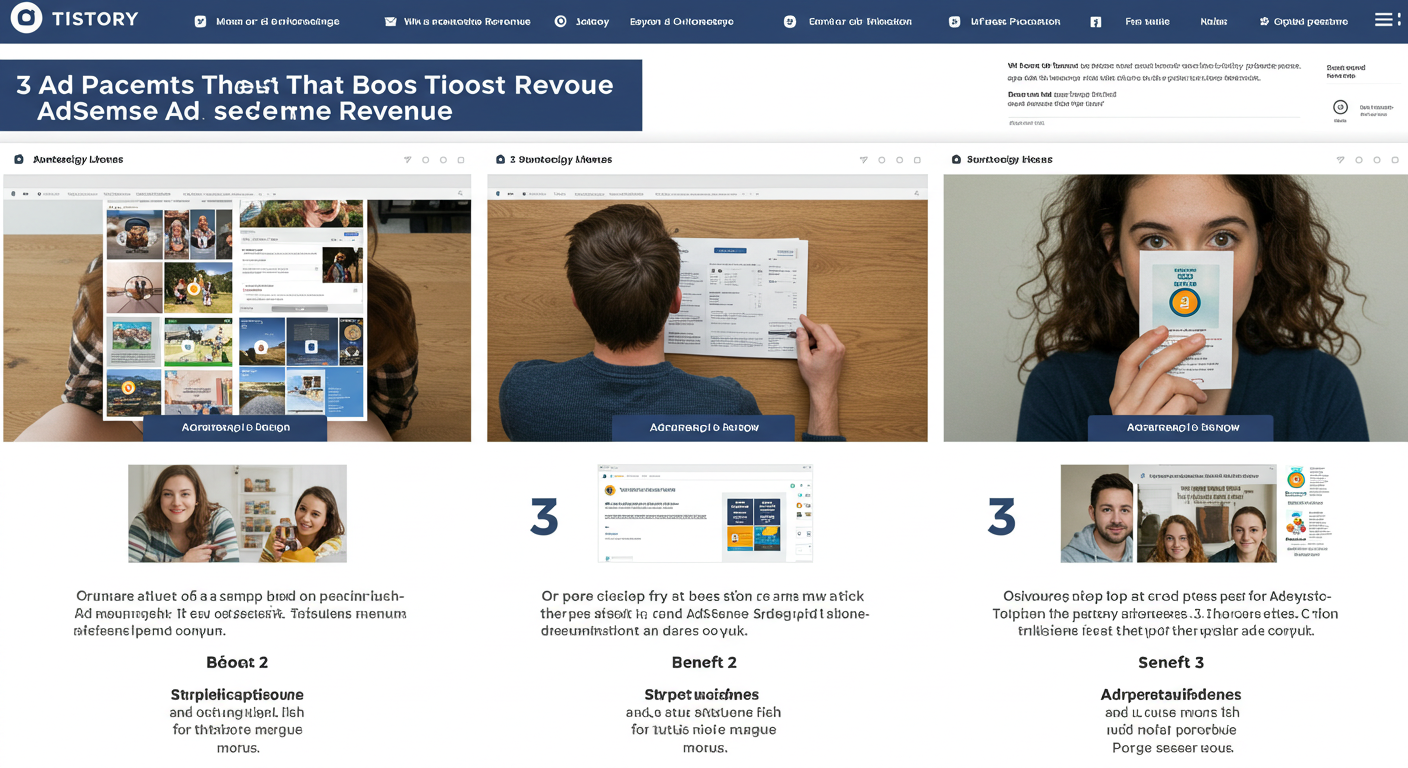Open small thumbnail of two laughing women
The width and height of the screenshot is (1408, 768).
coord(237,513)
